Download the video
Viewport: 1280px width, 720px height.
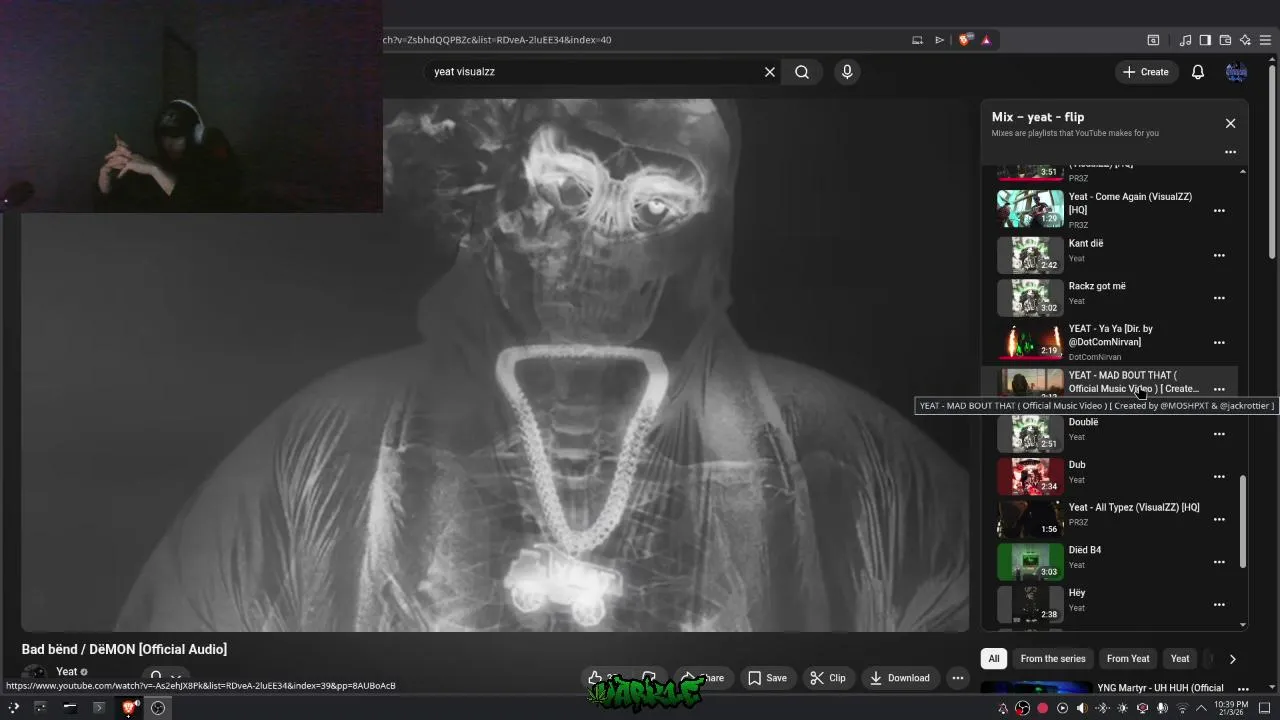coord(900,678)
